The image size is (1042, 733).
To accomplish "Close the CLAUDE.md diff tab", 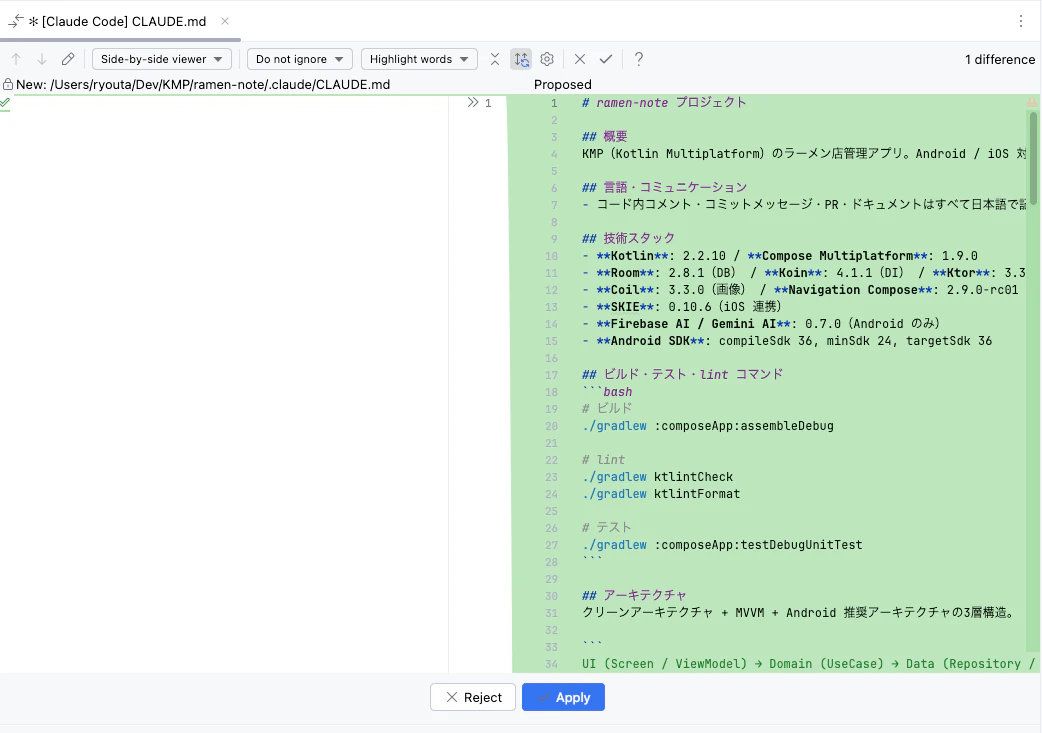I will [x=225, y=21].
